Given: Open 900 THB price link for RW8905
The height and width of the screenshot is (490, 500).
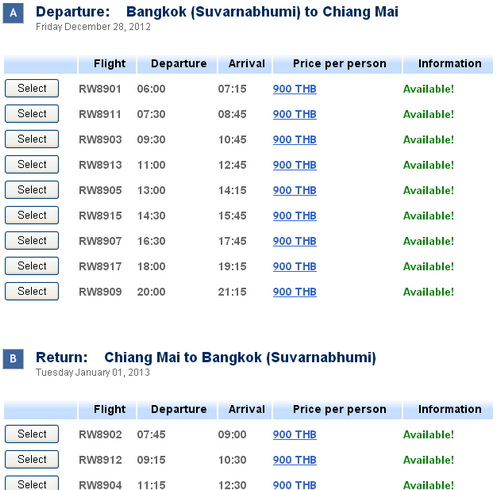Looking at the screenshot, I should tap(295, 190).
